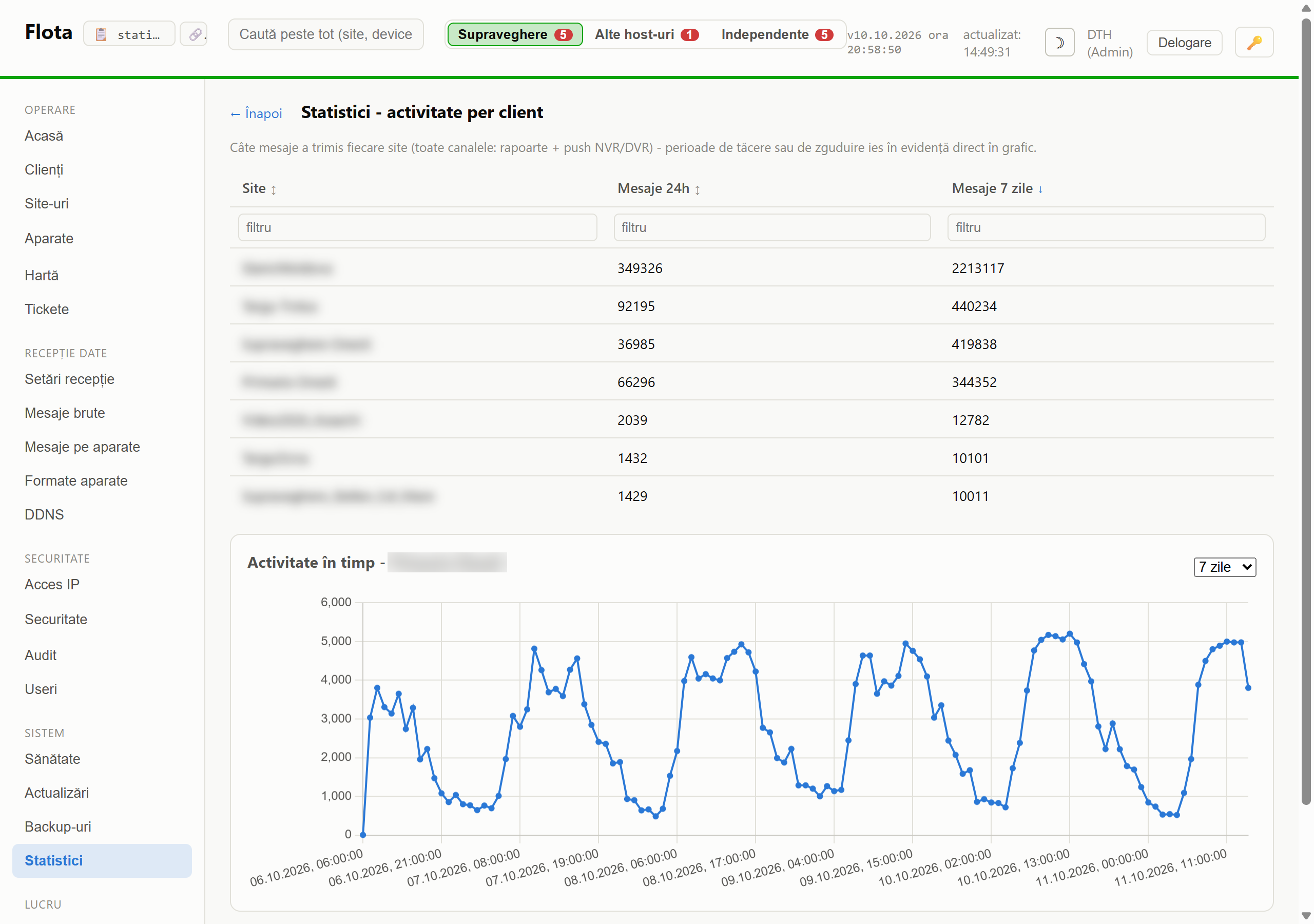
Task: Select the Independente tab
Action: [x=777, y=34]
